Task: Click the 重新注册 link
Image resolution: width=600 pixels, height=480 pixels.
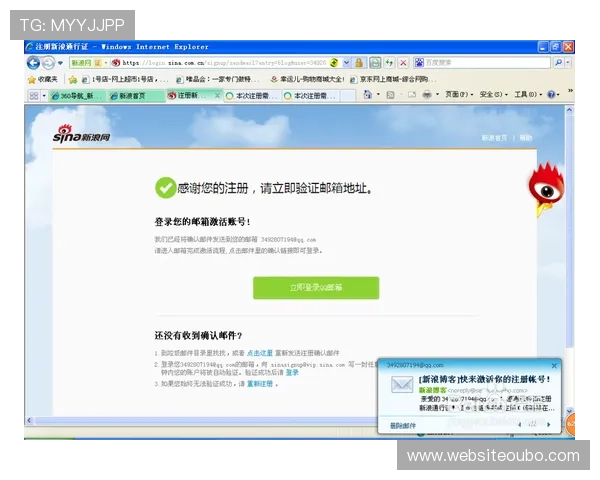Action: pyautogui.click(x=260, y=384)
